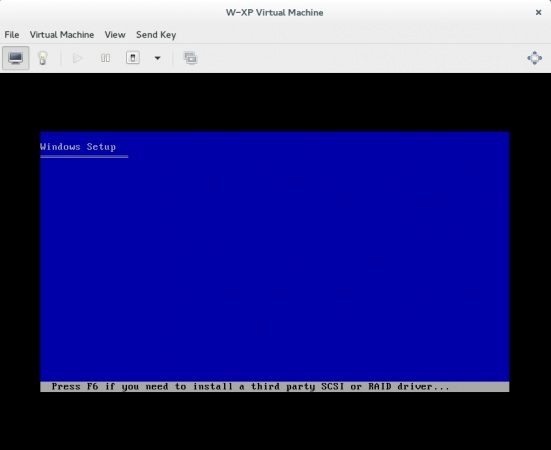
Task: Pause the virtual machine
Action: pyautogui.click(x=105, y=58)
